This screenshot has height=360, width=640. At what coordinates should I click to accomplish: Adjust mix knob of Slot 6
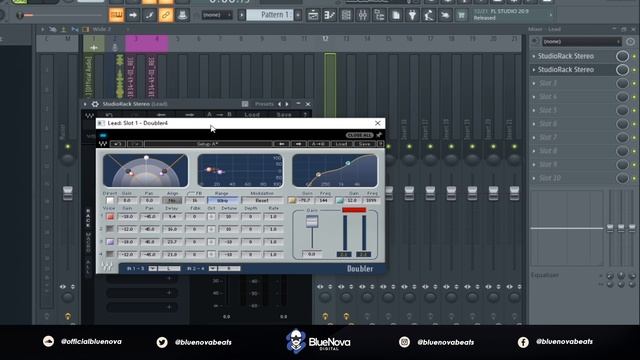coord(622,124)
